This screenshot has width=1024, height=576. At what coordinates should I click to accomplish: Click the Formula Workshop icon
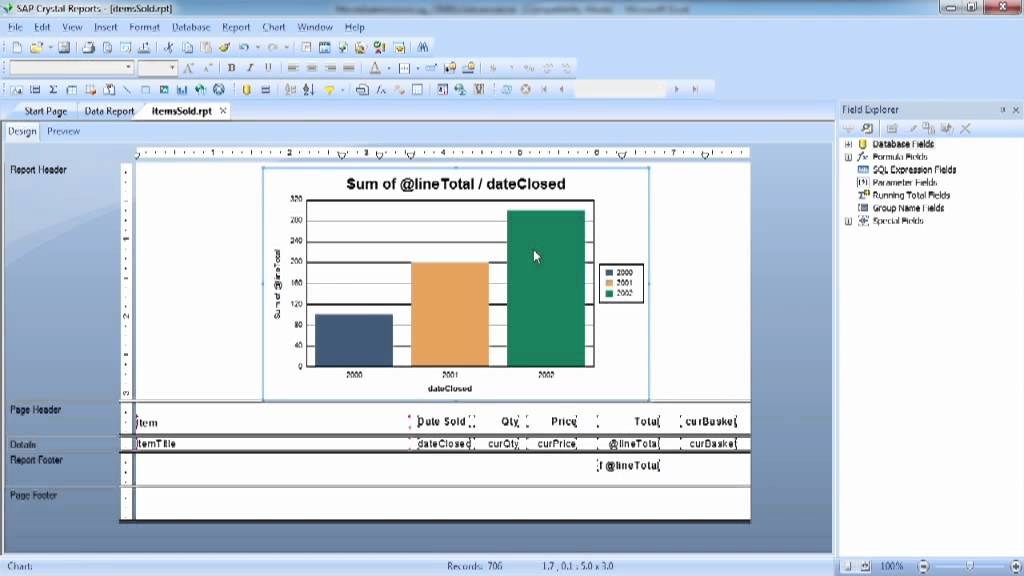381,89
